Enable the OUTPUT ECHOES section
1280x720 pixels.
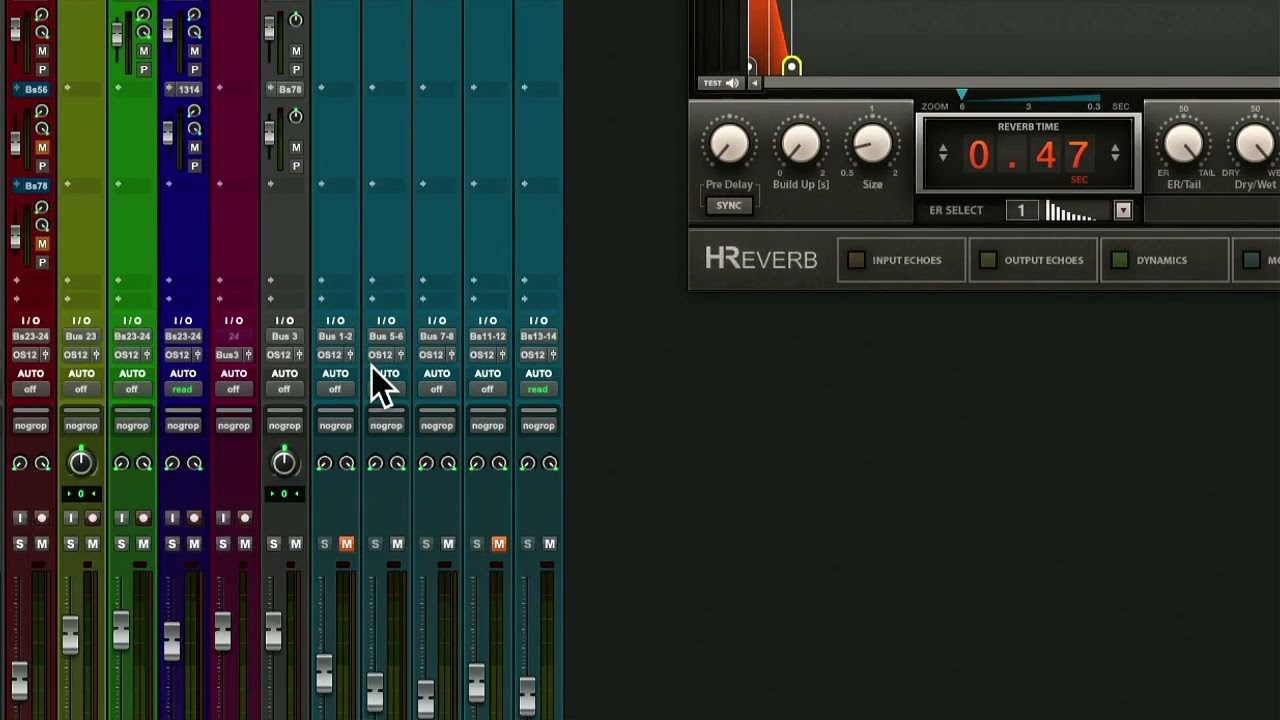(x=988, y=260)
